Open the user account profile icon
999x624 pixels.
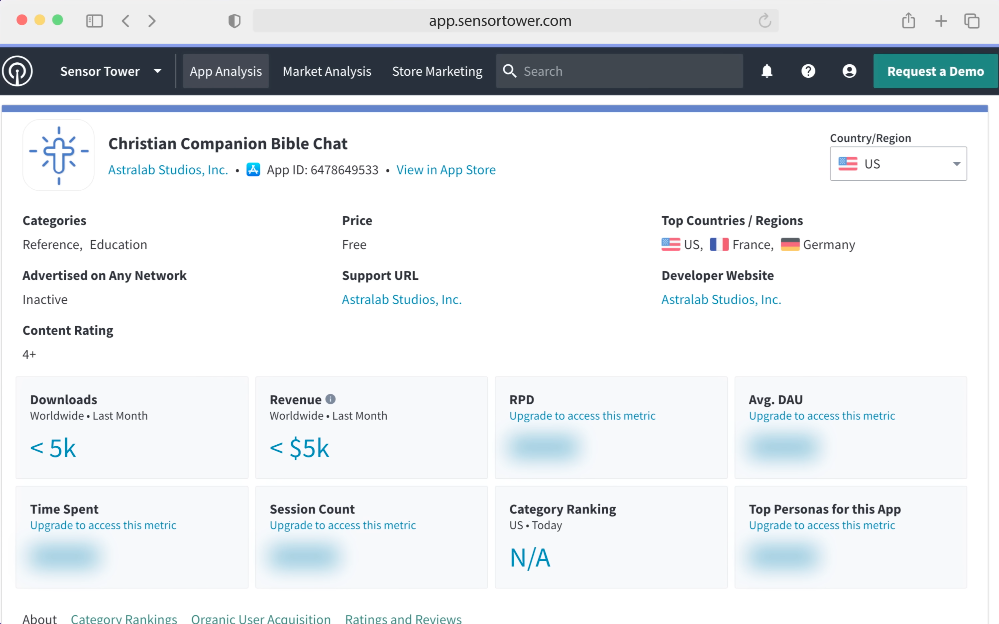tap(849, 71)
